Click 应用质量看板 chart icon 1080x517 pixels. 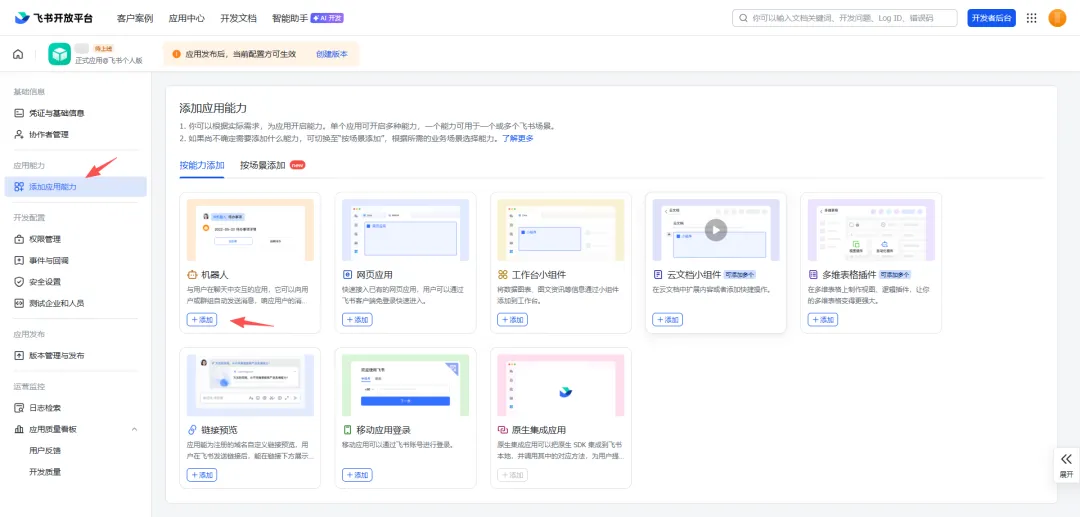pyautogui.click(x=19, y=429)
